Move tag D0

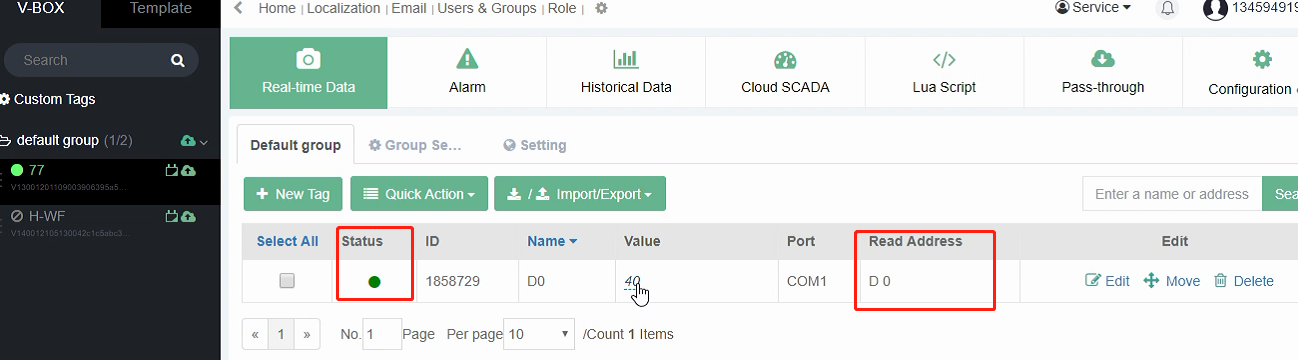pos(1171,281)
